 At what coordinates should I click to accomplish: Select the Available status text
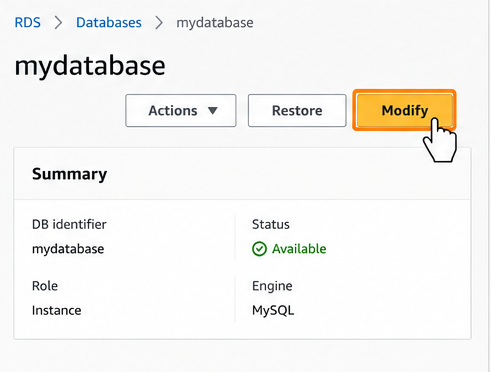(x=299, y=249)
